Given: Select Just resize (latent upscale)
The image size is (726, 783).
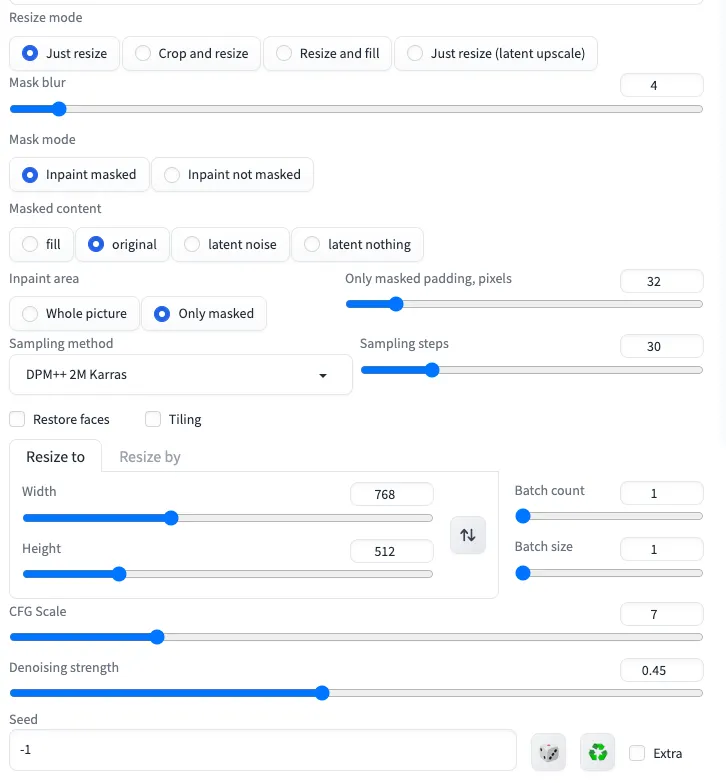Looking at the screenshot, I should coord(496,53).
